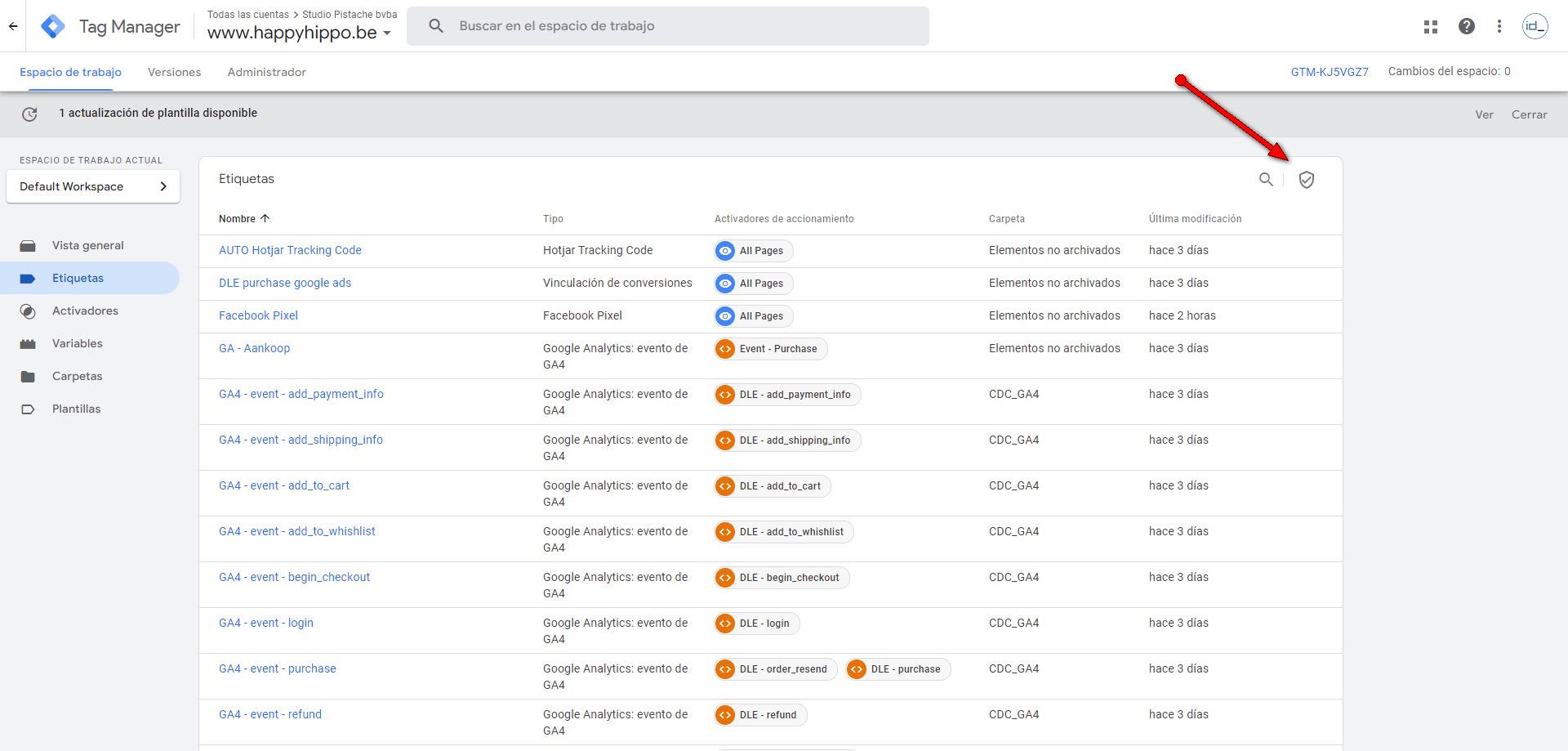Switch to the Administrador tab
The height and width of the screenshot is (751, 1568).
[266, 72]
